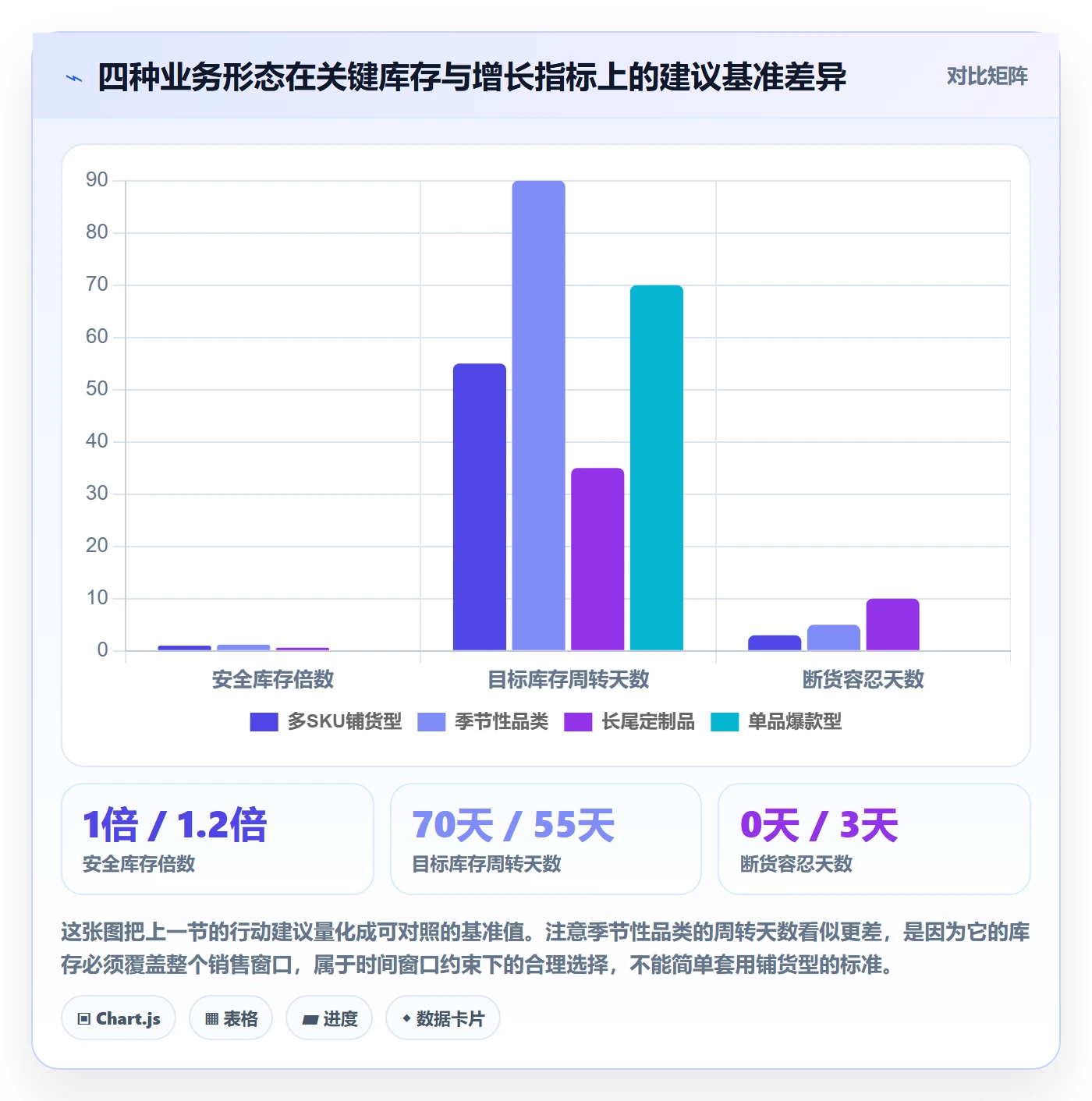This screenshot has width=1092, height=1101.
Task: Click the square icon in Chart.js chip
Action: [84, 1019]
